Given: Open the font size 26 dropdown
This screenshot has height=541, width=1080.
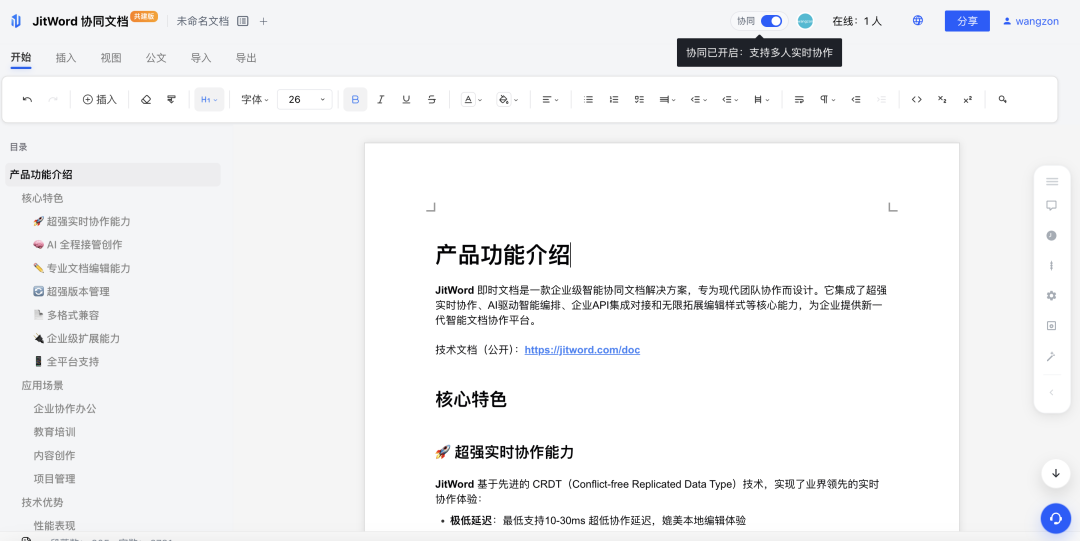Looking at the screenshot, I should click(304, 99).
